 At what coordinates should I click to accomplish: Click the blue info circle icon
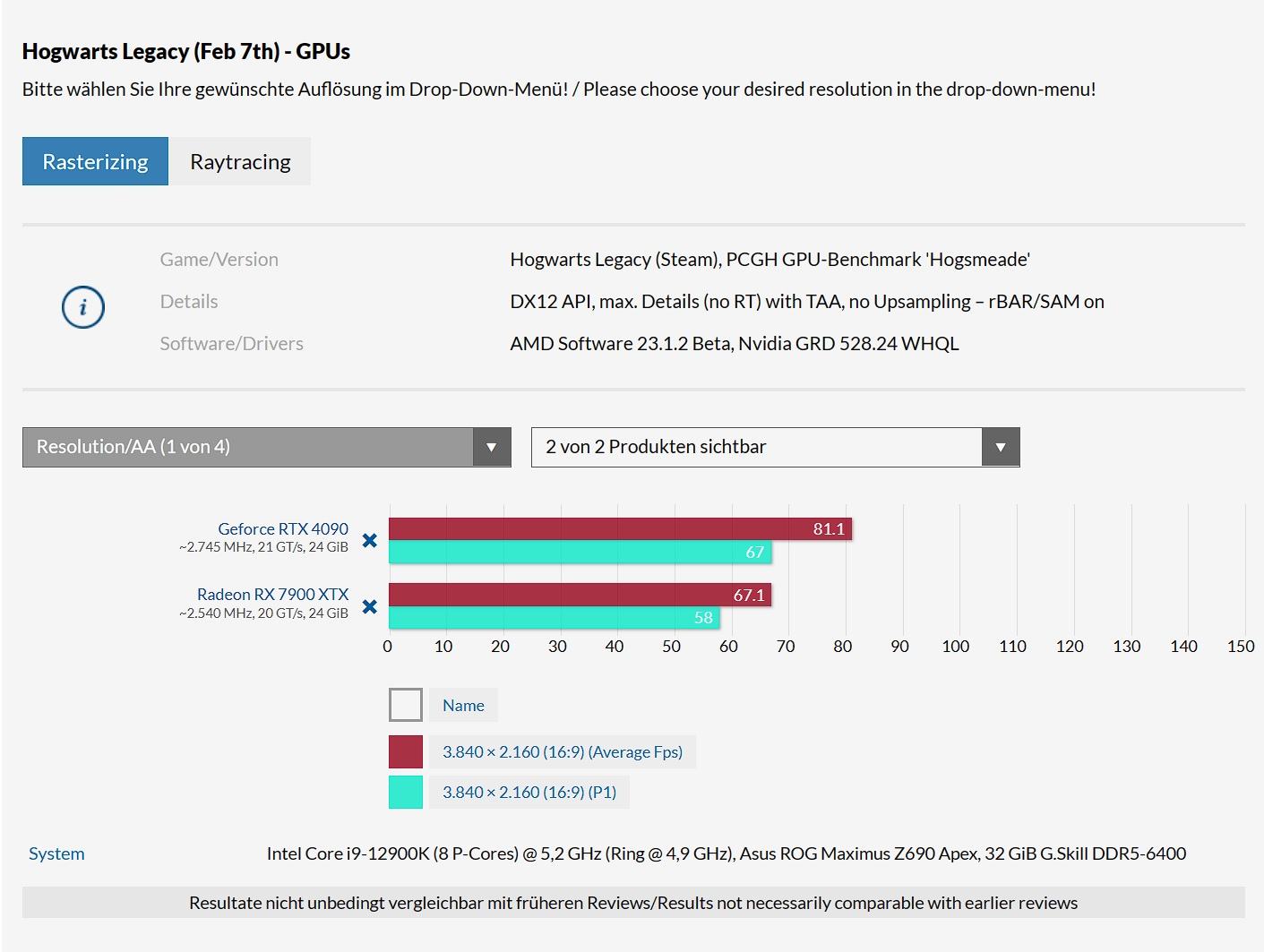pyautogui.click(x=83, y=307)
